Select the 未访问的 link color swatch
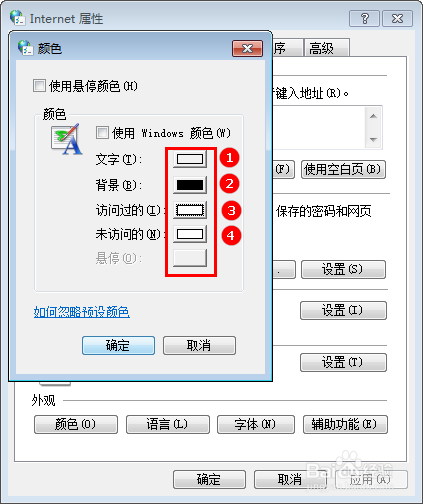 coord(190,234)
